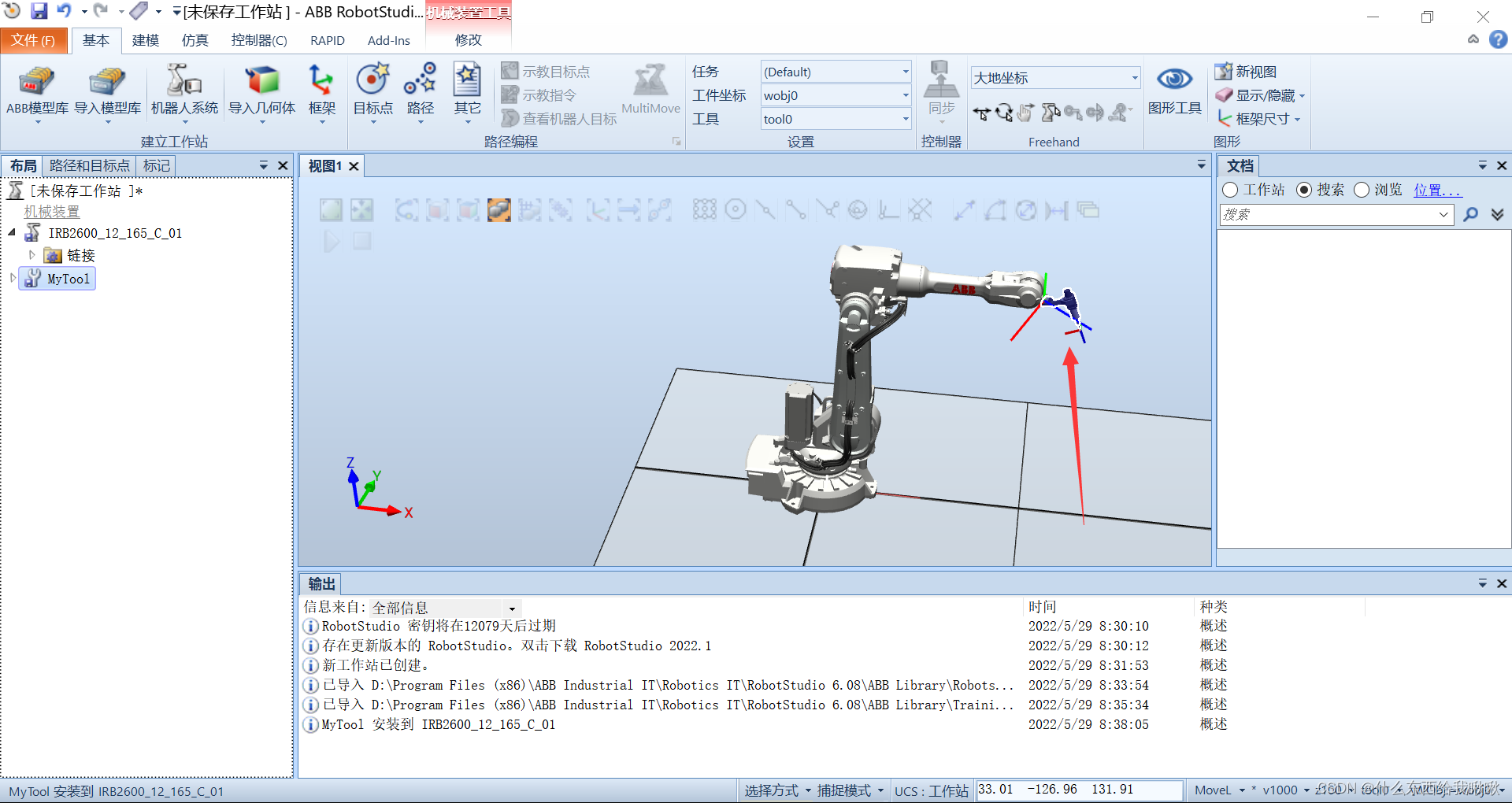Image resolution: width=1512 pixels, height=803 pixels.
Task: Click the UCS : 工作站 status entry
Action: pyautogui.click(x=931, y=790)
